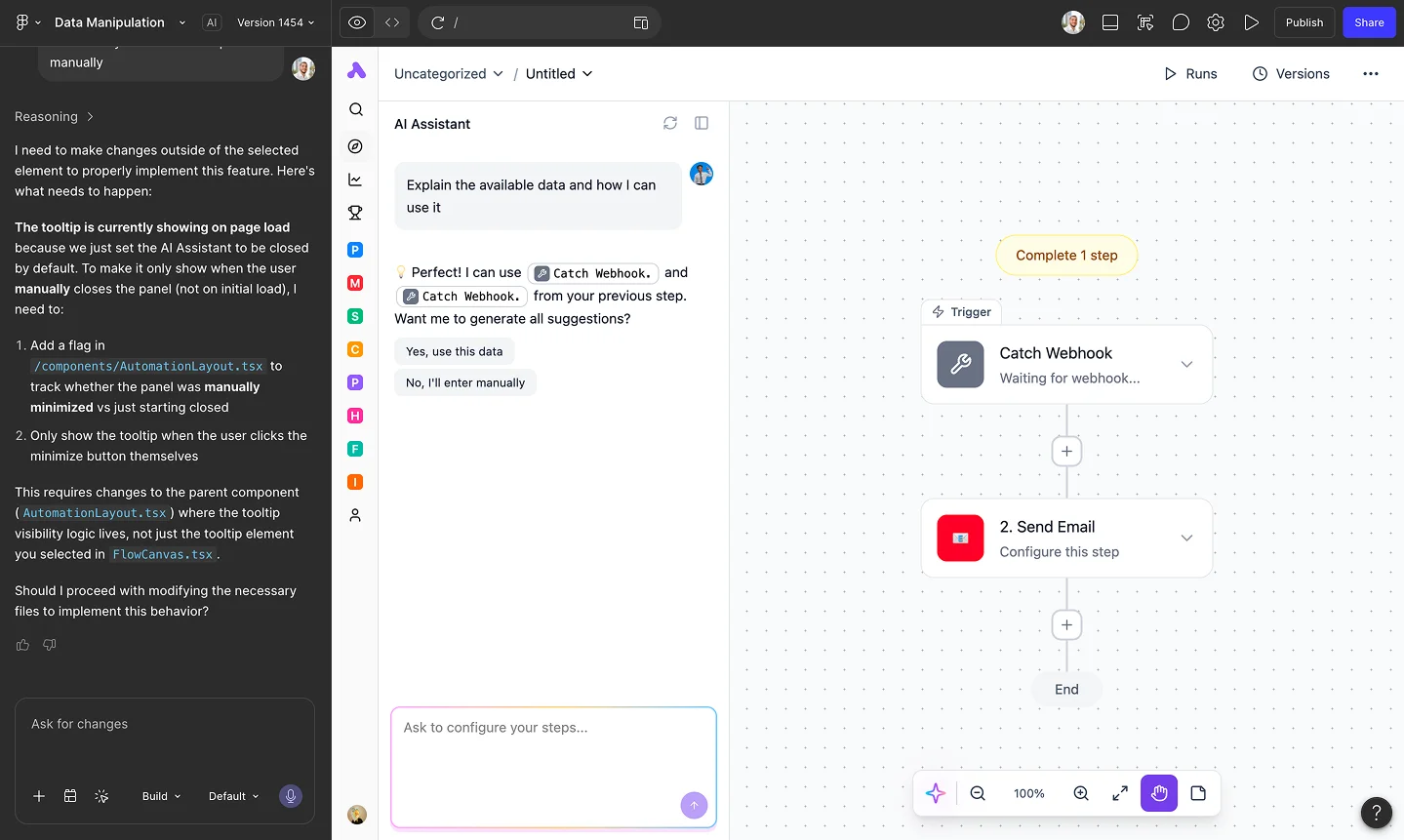Screen dimensions: 1404x840
Task: Toggle the AI badge next to project name
Action: point(212,22)
